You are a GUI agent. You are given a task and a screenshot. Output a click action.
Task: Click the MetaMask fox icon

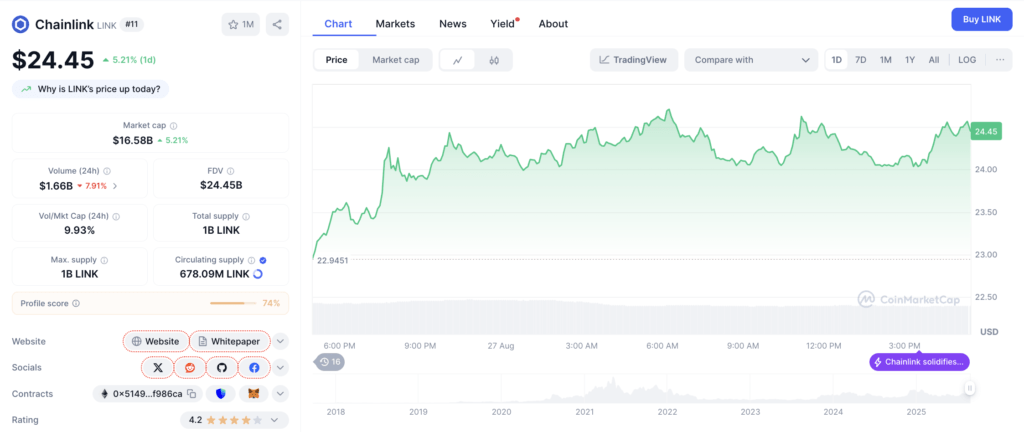point(253,393)
